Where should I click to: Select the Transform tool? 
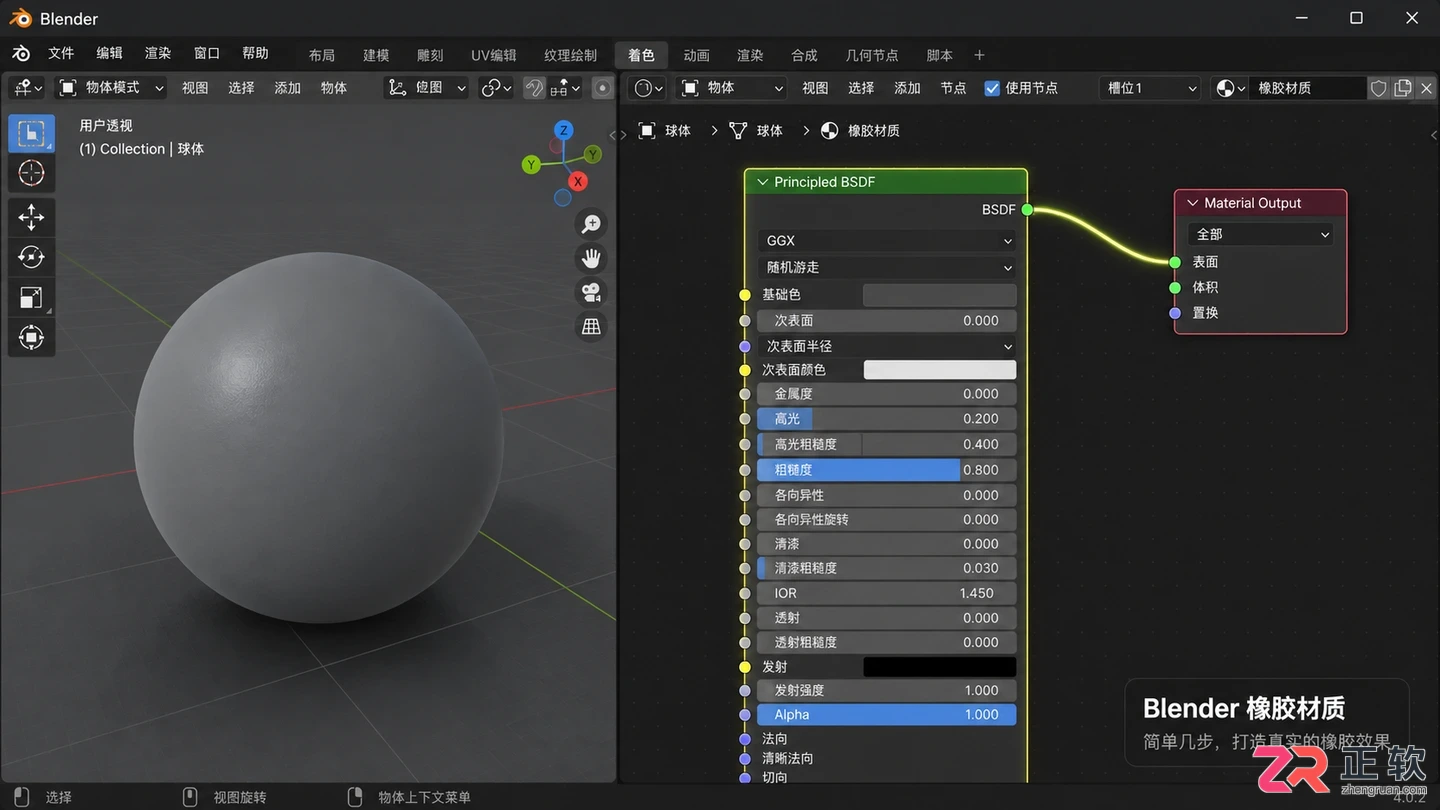[x=31, y=337]
